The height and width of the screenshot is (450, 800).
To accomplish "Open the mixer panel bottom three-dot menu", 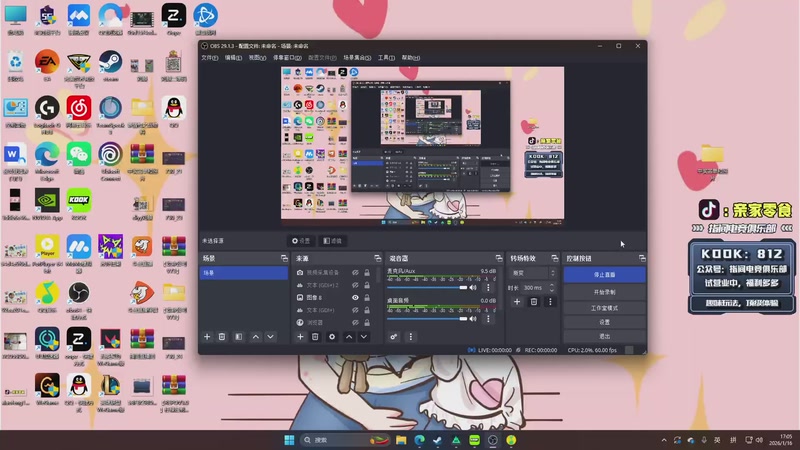I will click(x=411, y=337).
